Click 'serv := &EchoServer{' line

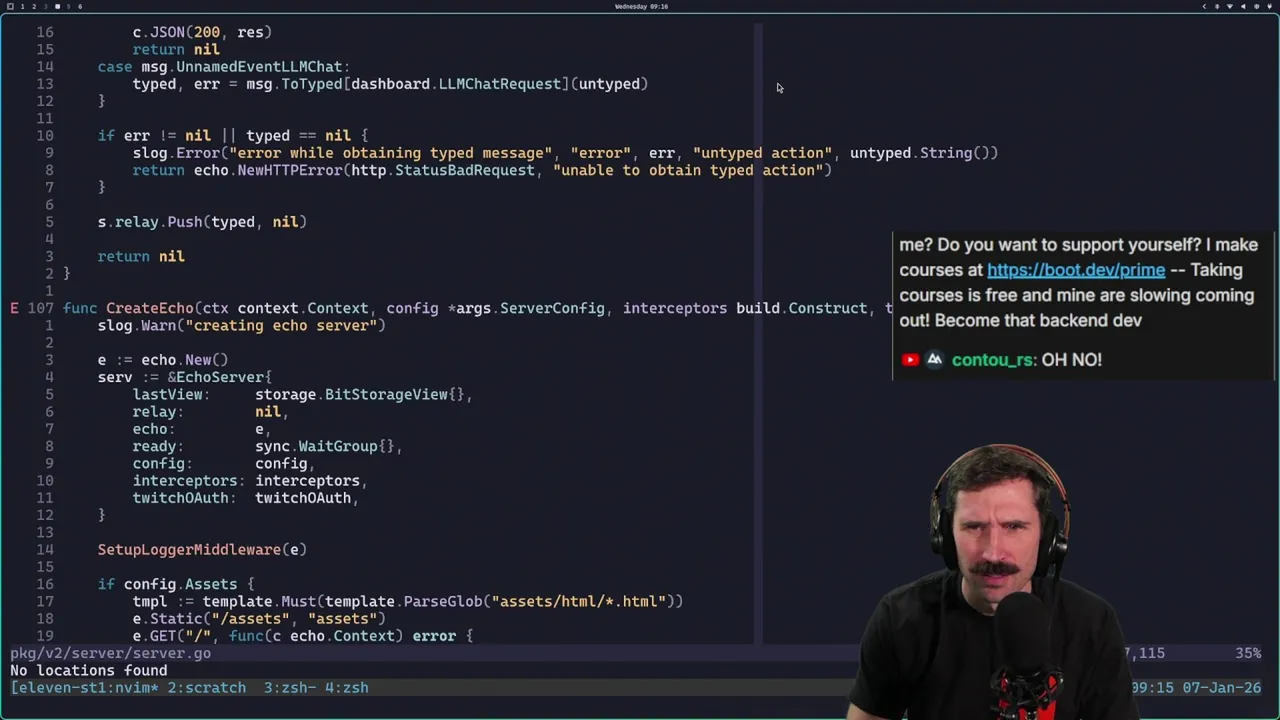tap(185, 377)
